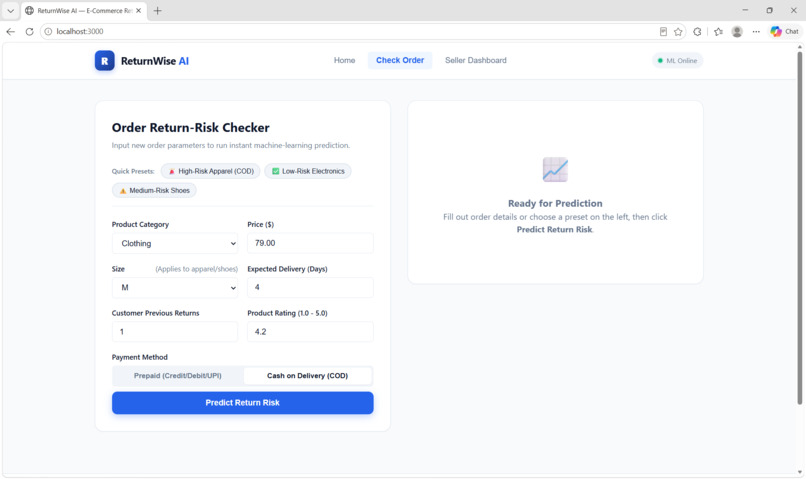
Task: Apply Medium-Risk Shoes preset
Action: click(x=154, y=190)
